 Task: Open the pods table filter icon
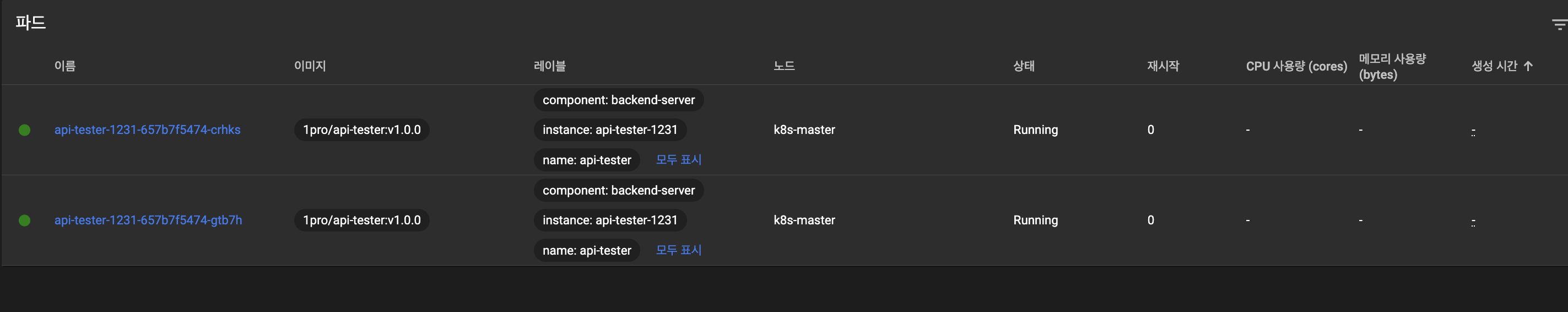[1558, 24]
